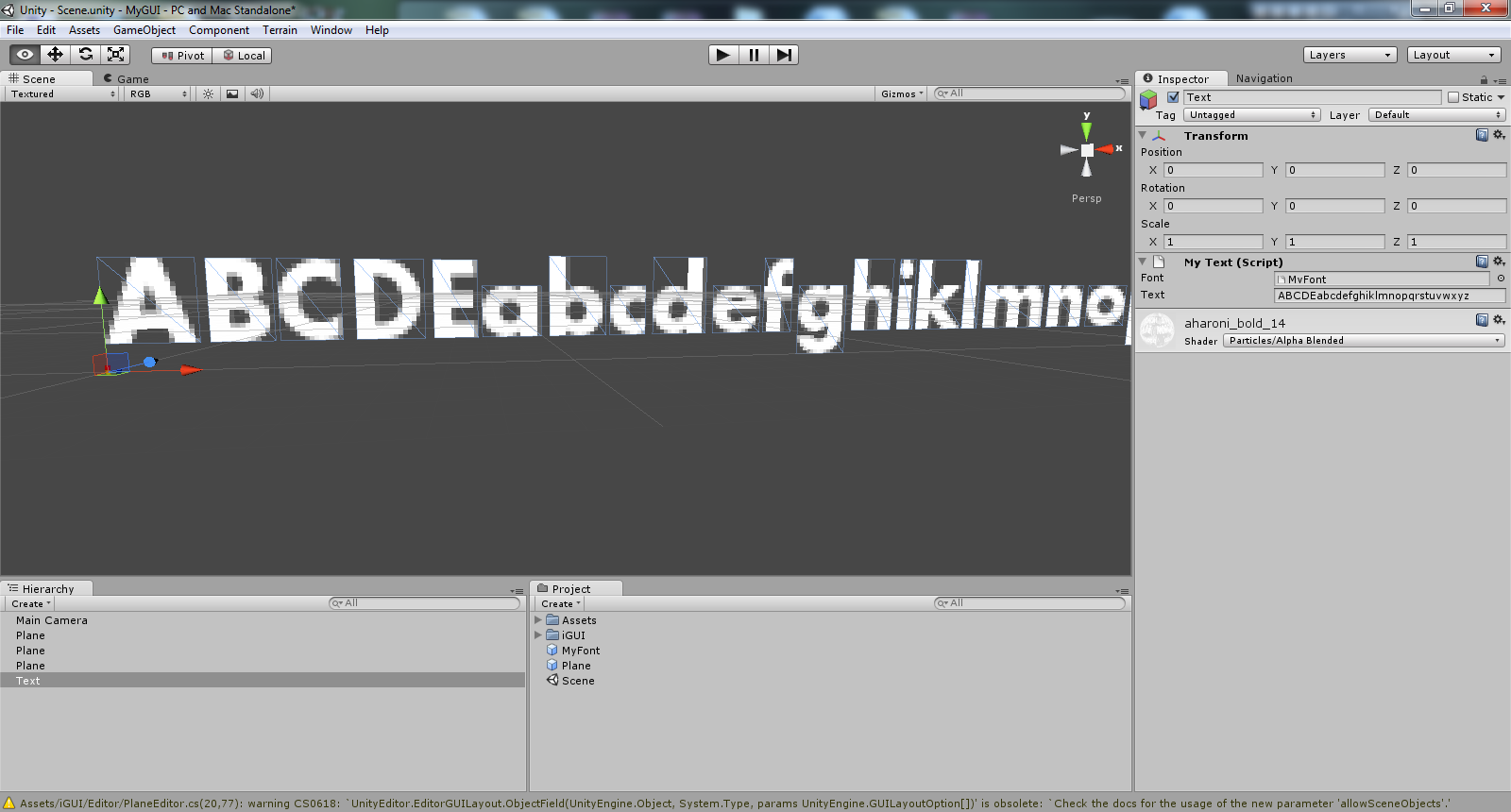The width and height of the screenshot is (1511, 812).
Task: Click the Pause button
Action: coord(754,55)
